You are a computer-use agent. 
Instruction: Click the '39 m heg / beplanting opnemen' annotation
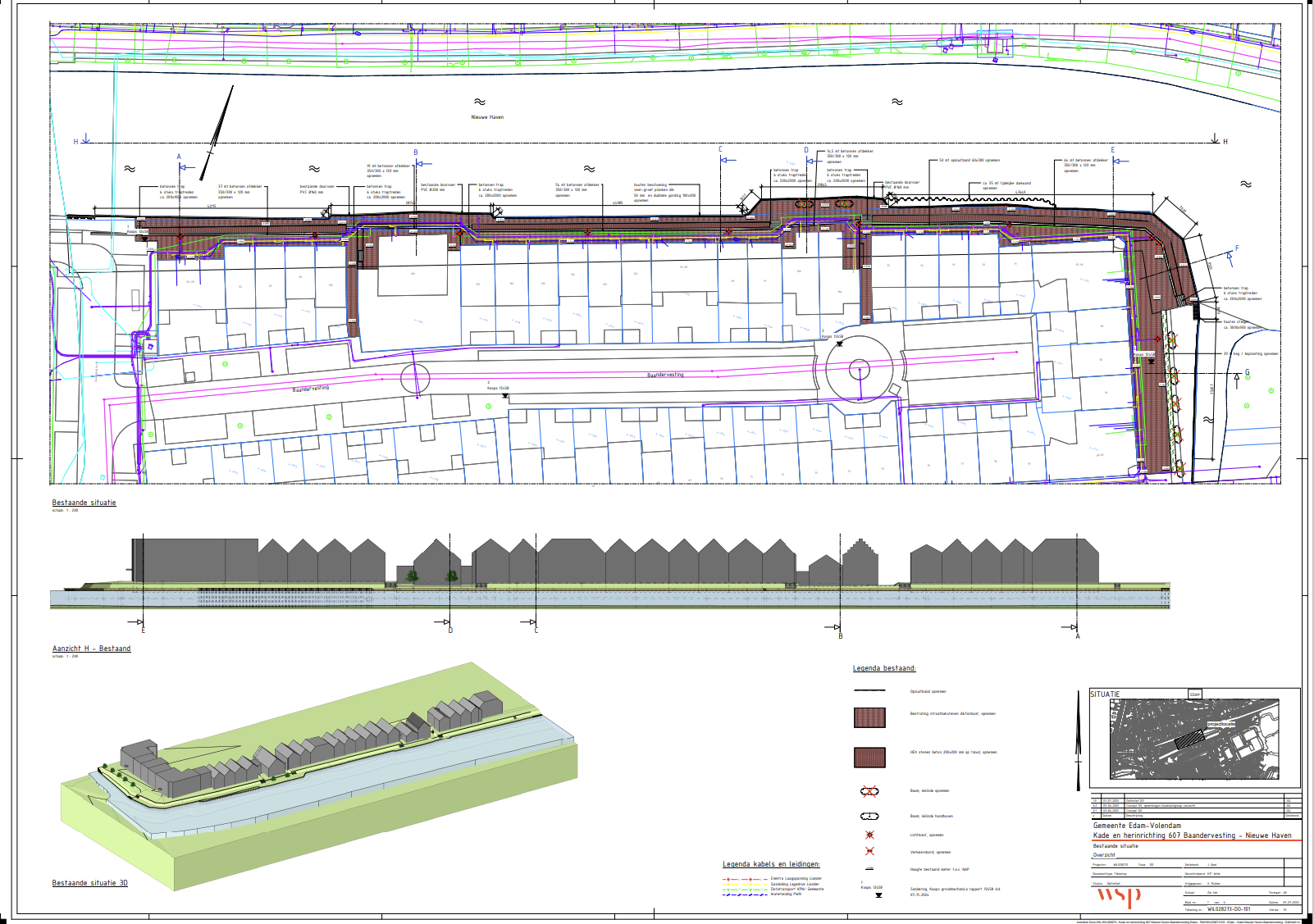click(x=1251, y=354)
